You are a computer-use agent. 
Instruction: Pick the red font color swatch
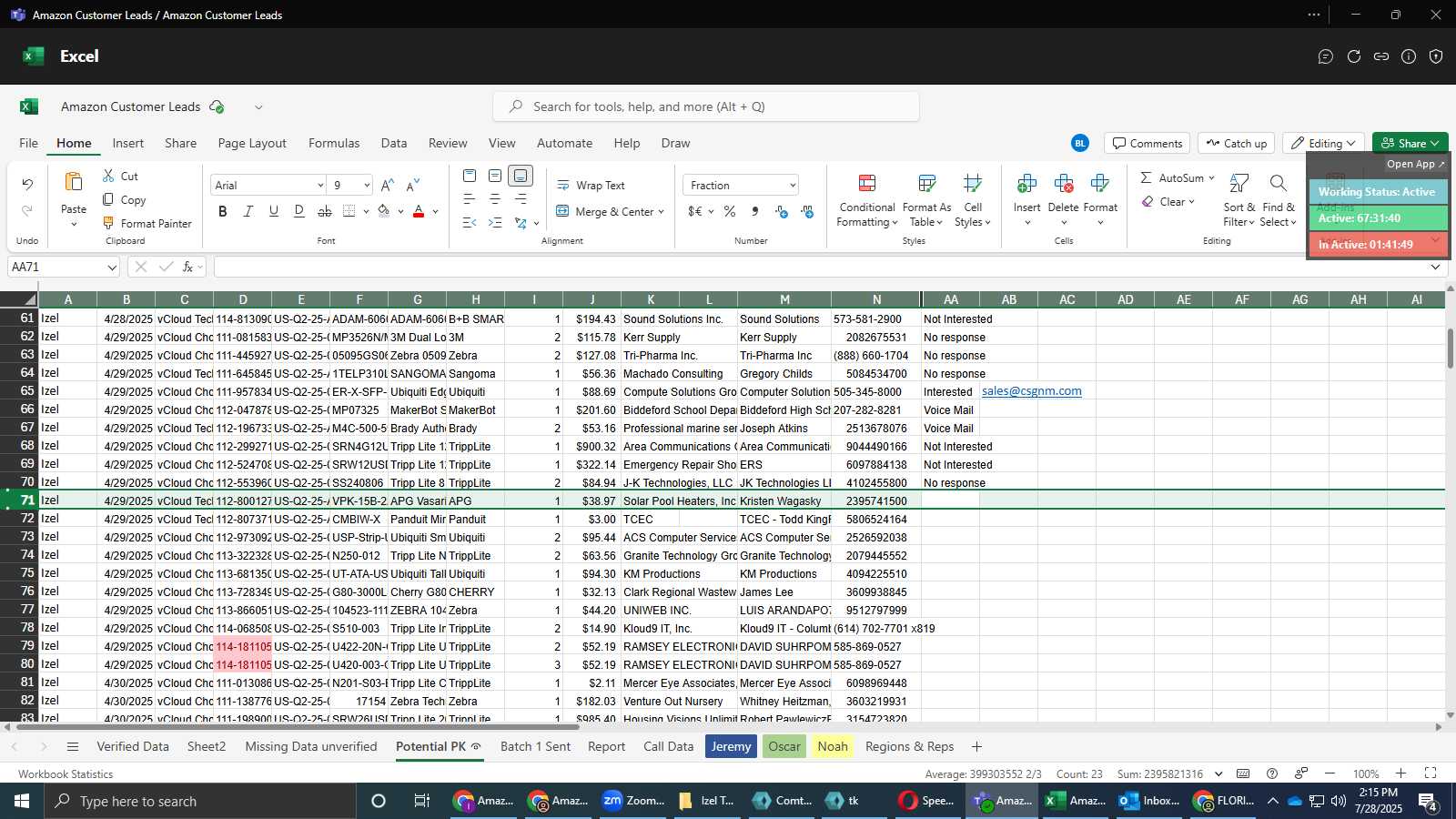(419, 211)
